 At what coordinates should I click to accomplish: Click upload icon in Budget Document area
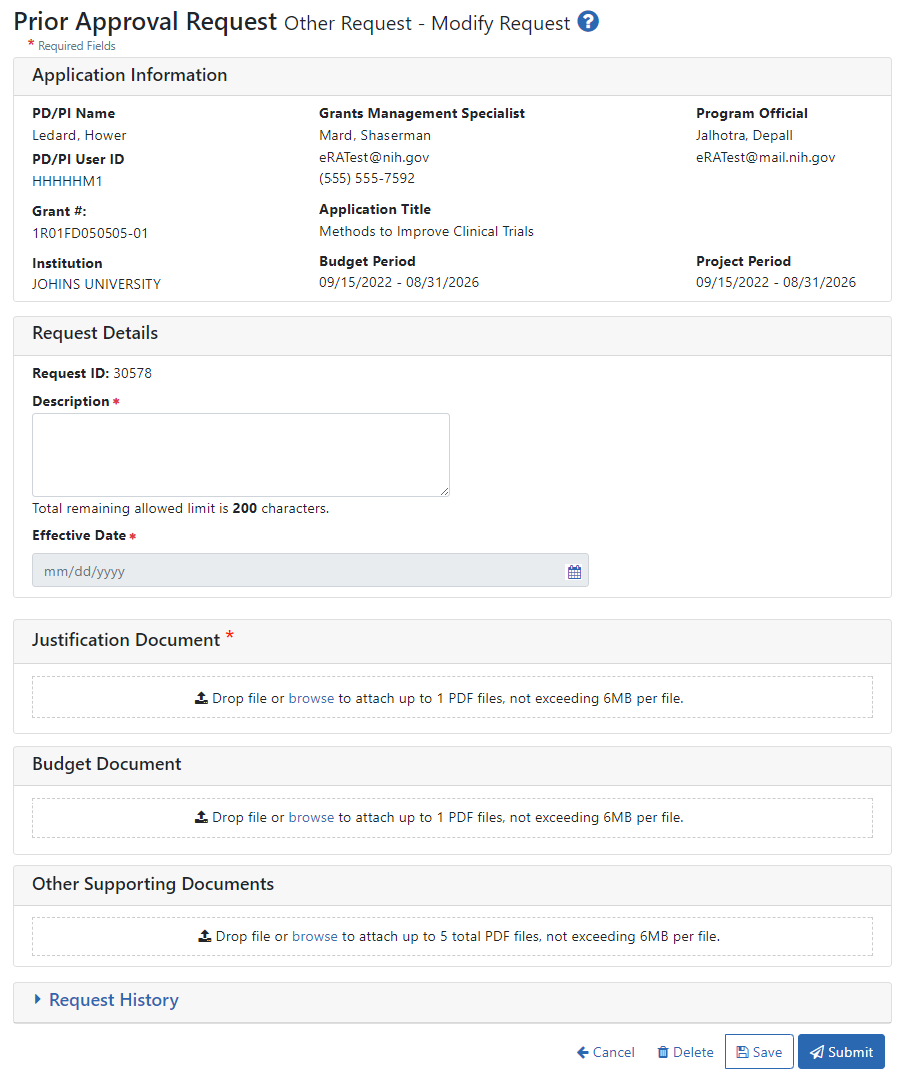(201, 817)
